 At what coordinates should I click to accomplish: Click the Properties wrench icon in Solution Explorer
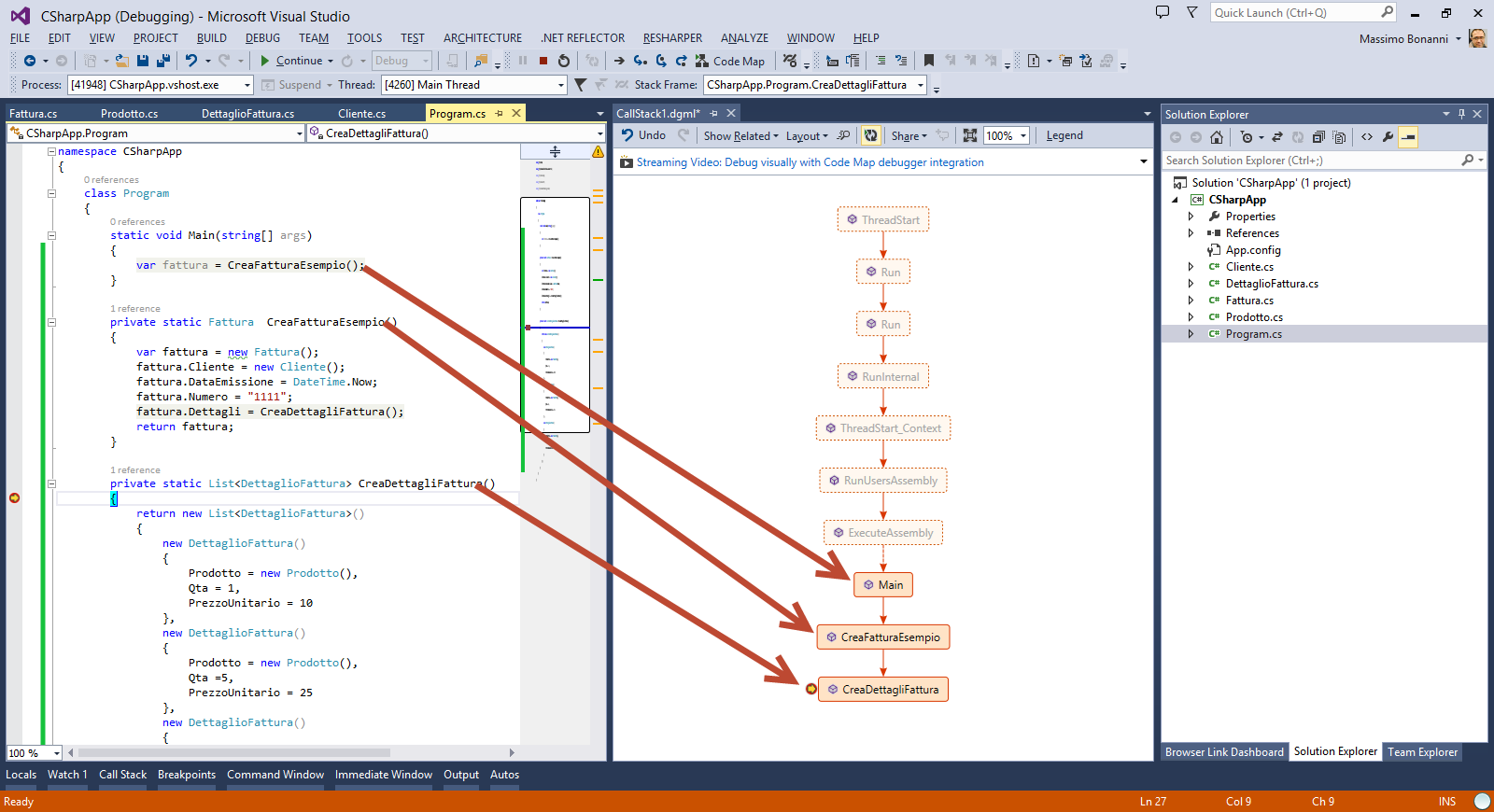click(x=1388, y=137)
